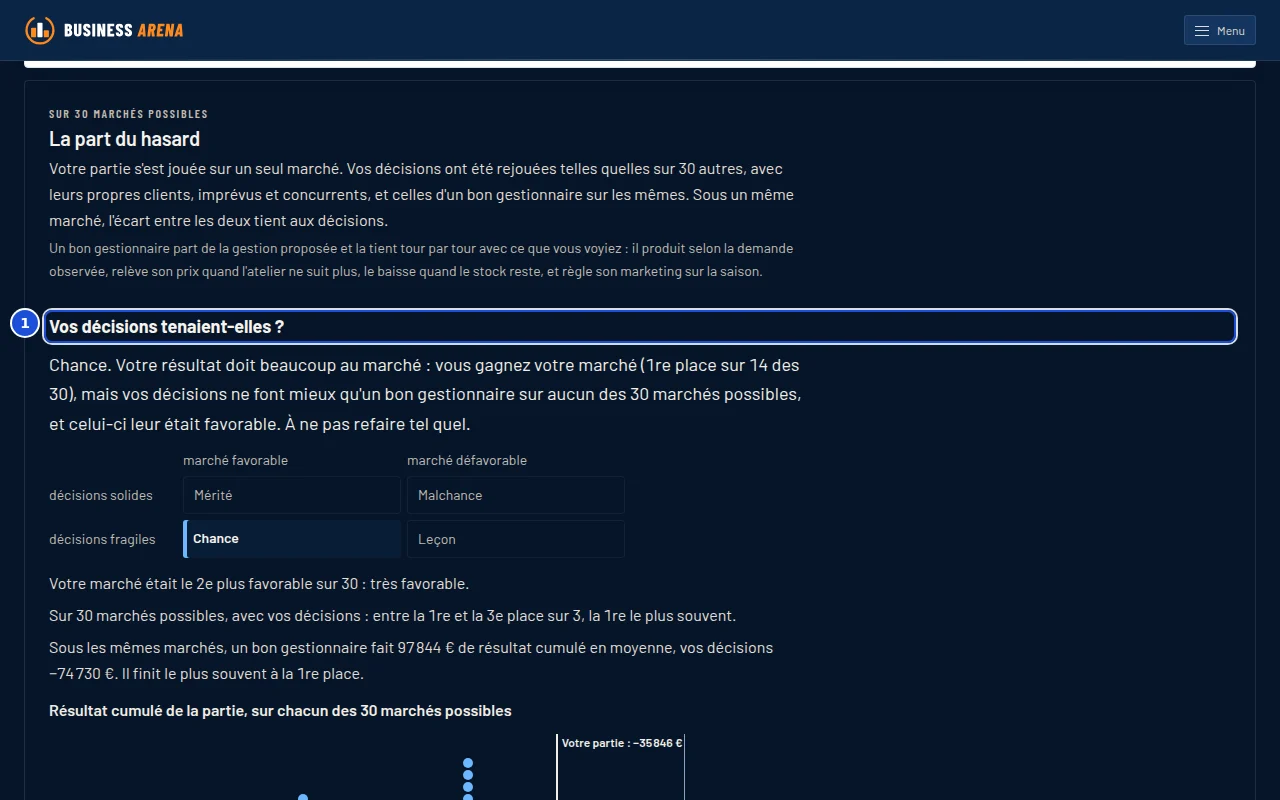
Task: Click the "La part du hasard" title
Action: coord(125,139)
